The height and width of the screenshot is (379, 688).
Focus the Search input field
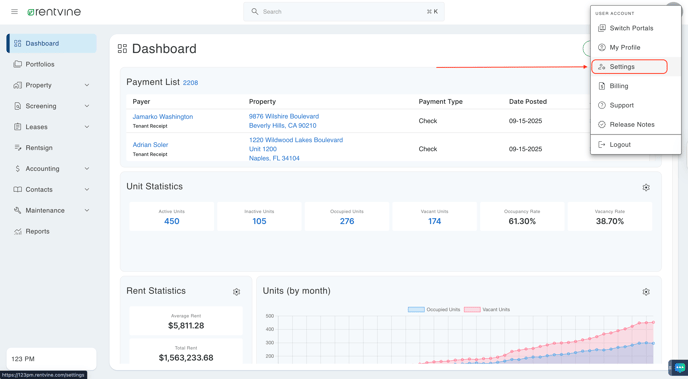tap(344, 12)
